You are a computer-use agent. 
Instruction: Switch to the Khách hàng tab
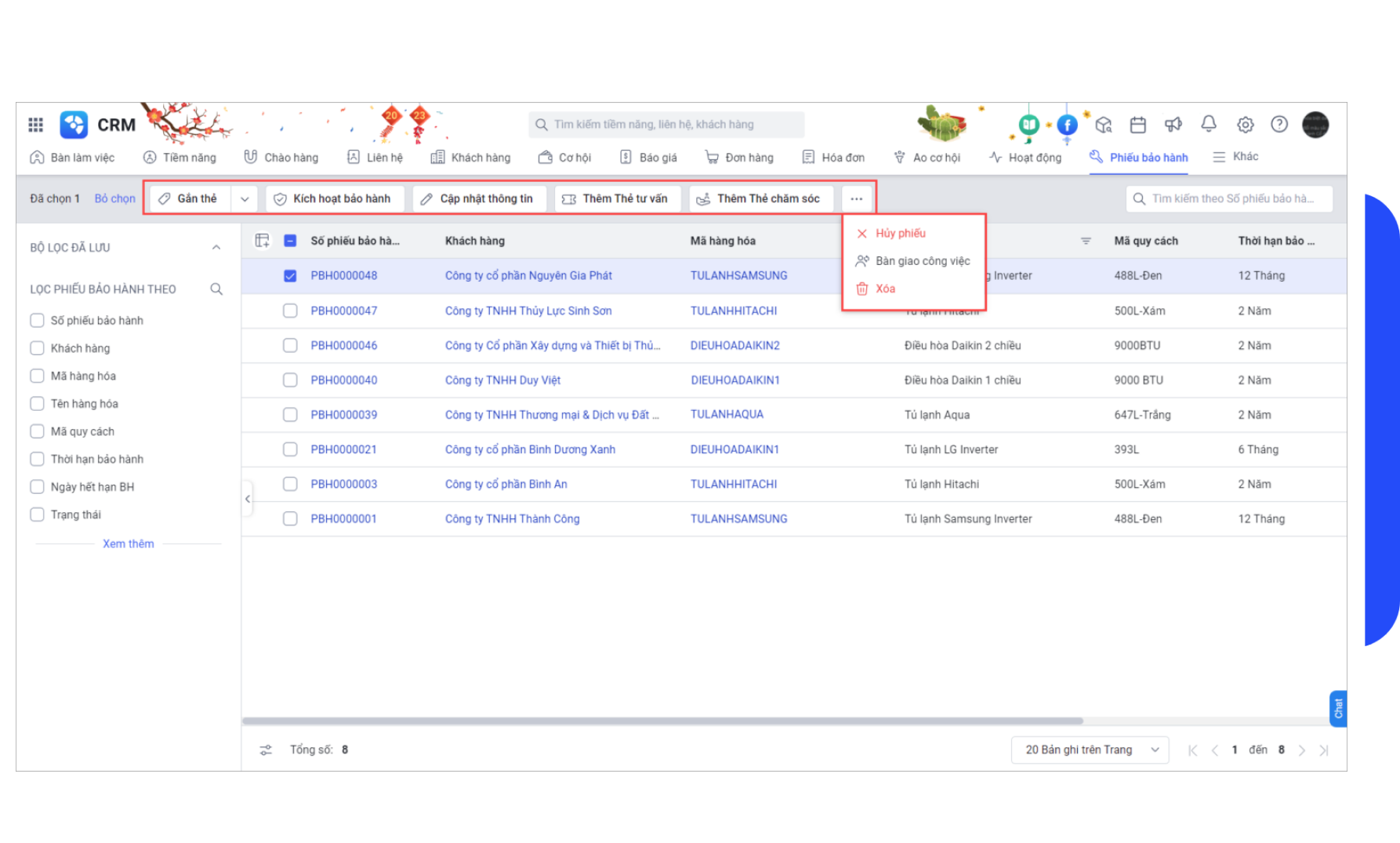(471, 158)
